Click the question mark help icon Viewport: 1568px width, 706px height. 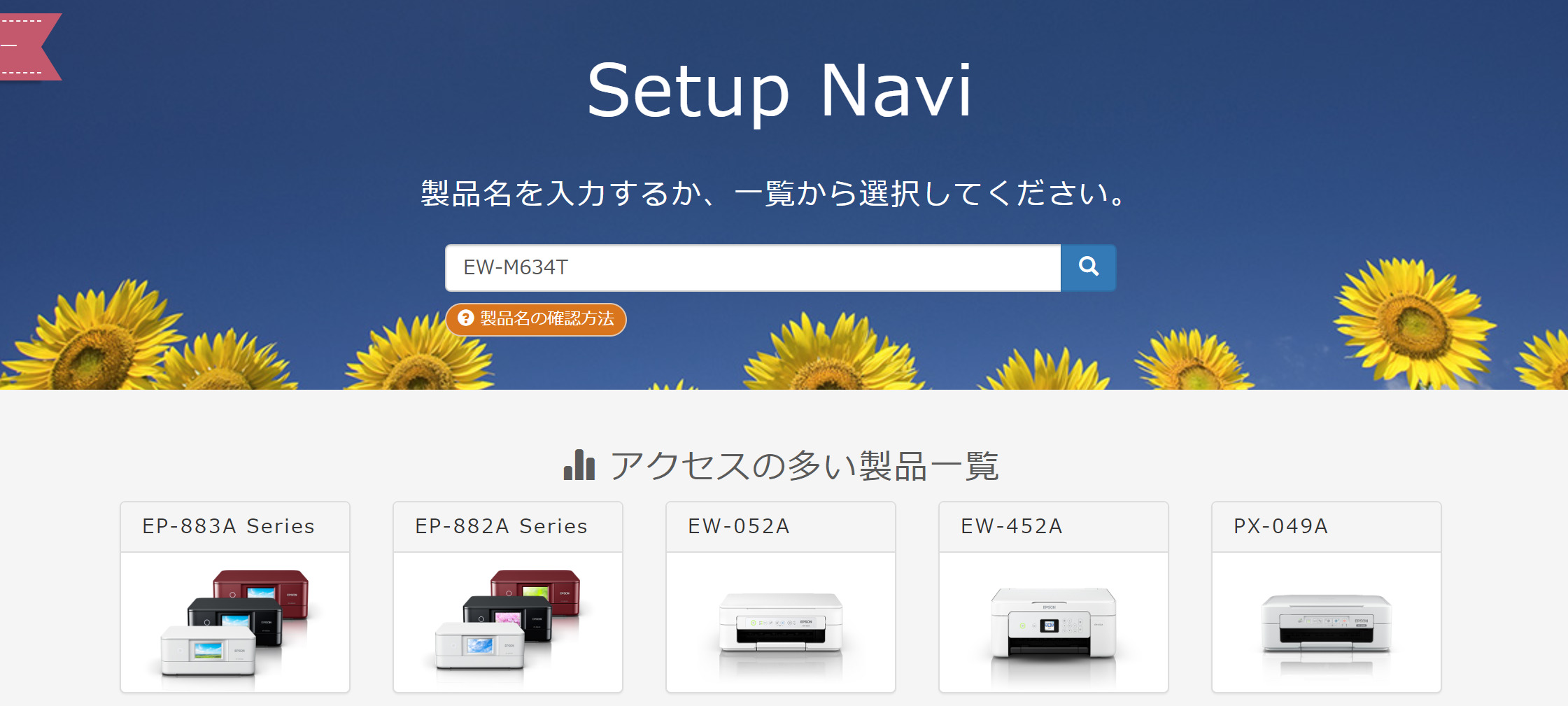466,318
